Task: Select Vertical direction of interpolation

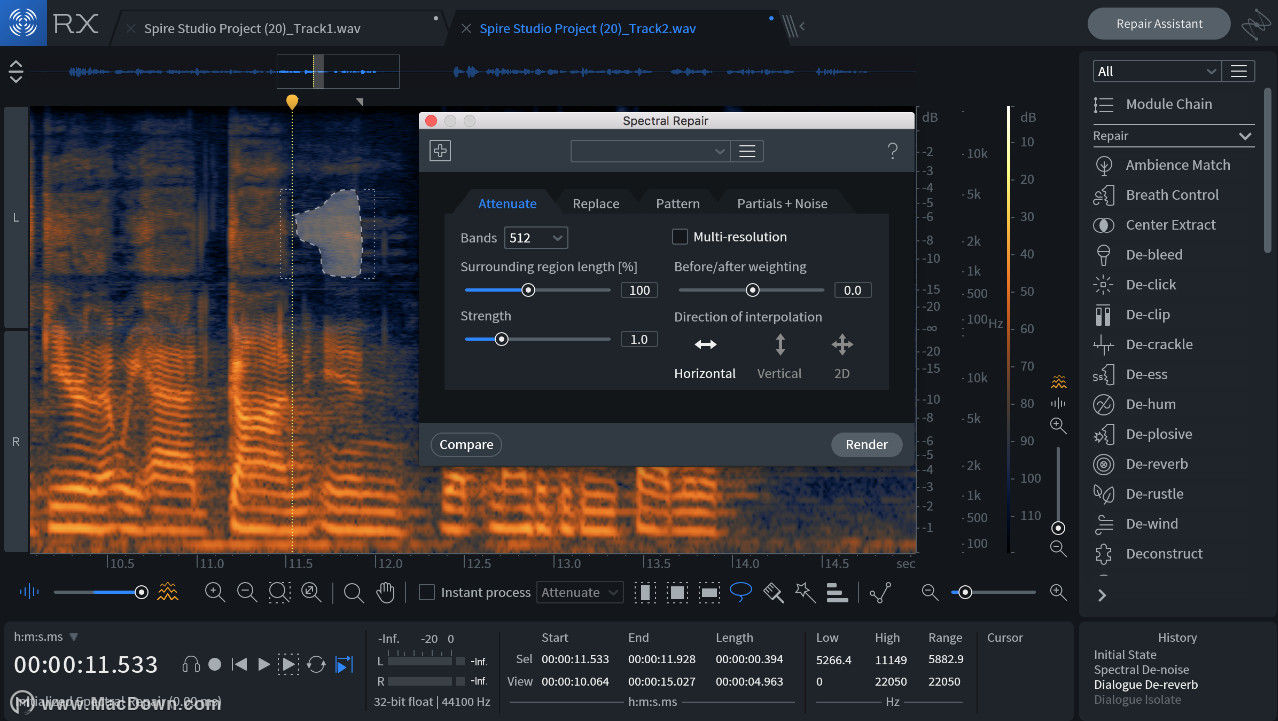Action: coord(780,357)
